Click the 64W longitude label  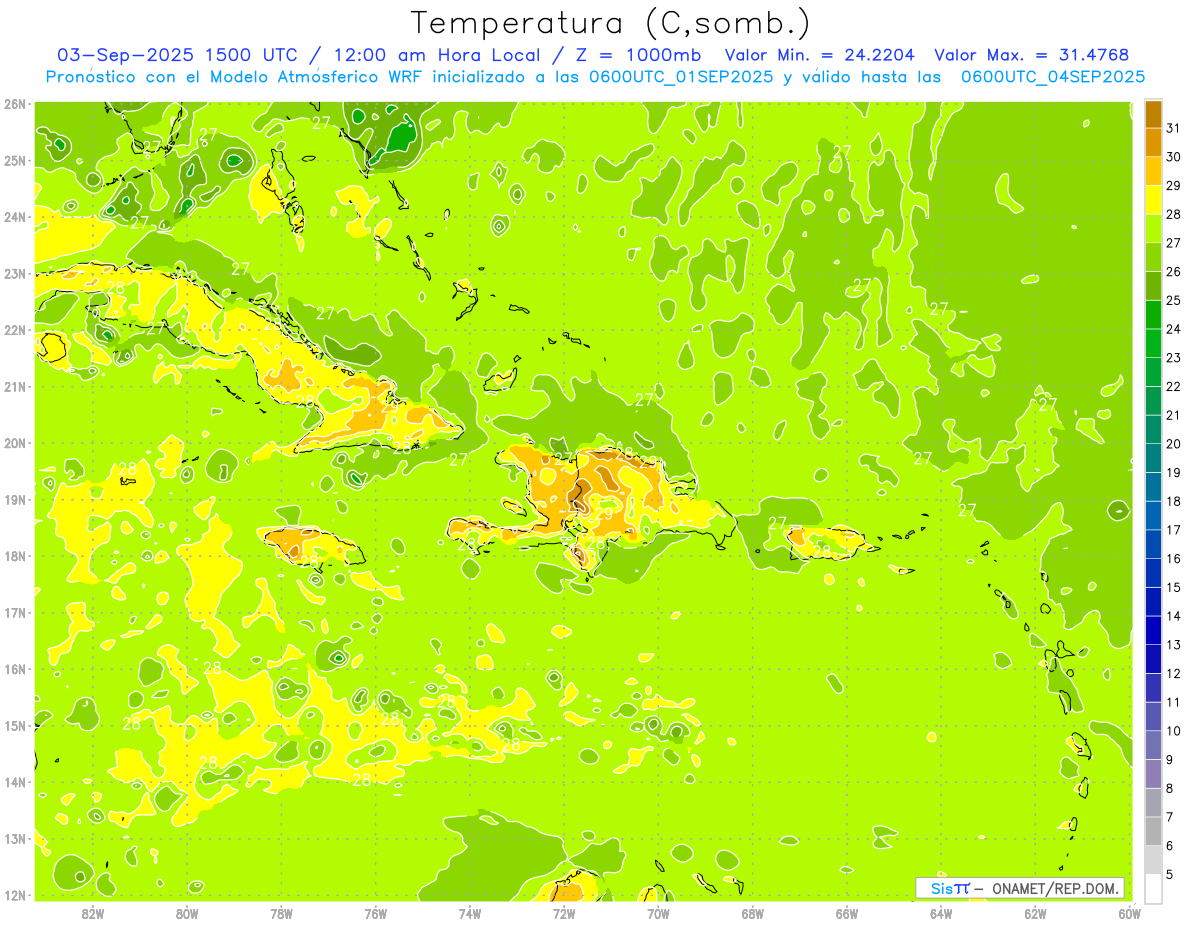coord(941,913)
